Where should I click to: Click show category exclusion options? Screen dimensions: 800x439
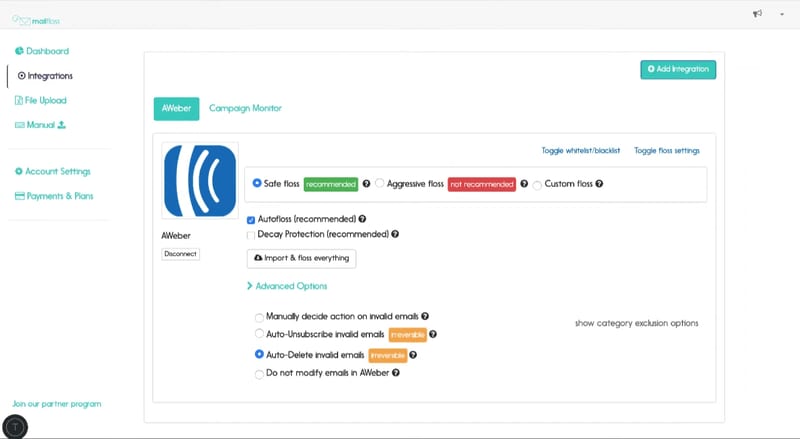tap(637, 323)
